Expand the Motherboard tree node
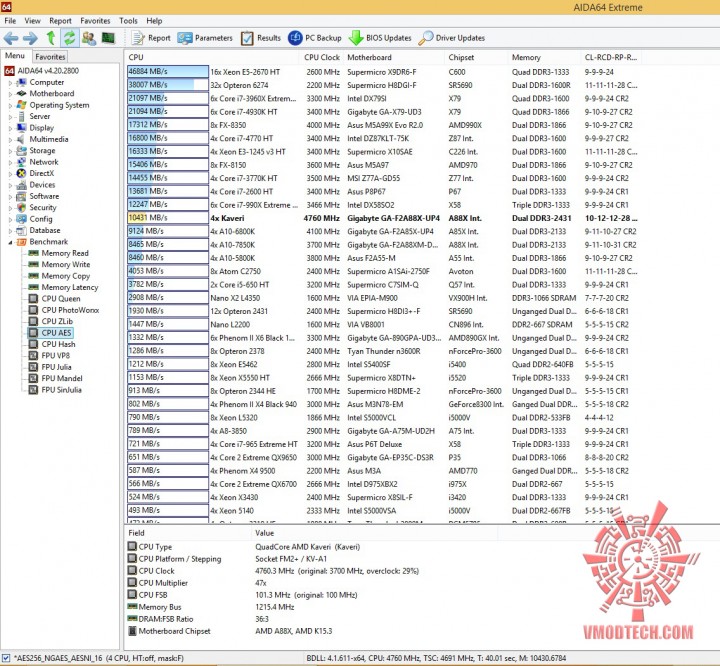Screen dimensions: 720x666 [10, 94]
